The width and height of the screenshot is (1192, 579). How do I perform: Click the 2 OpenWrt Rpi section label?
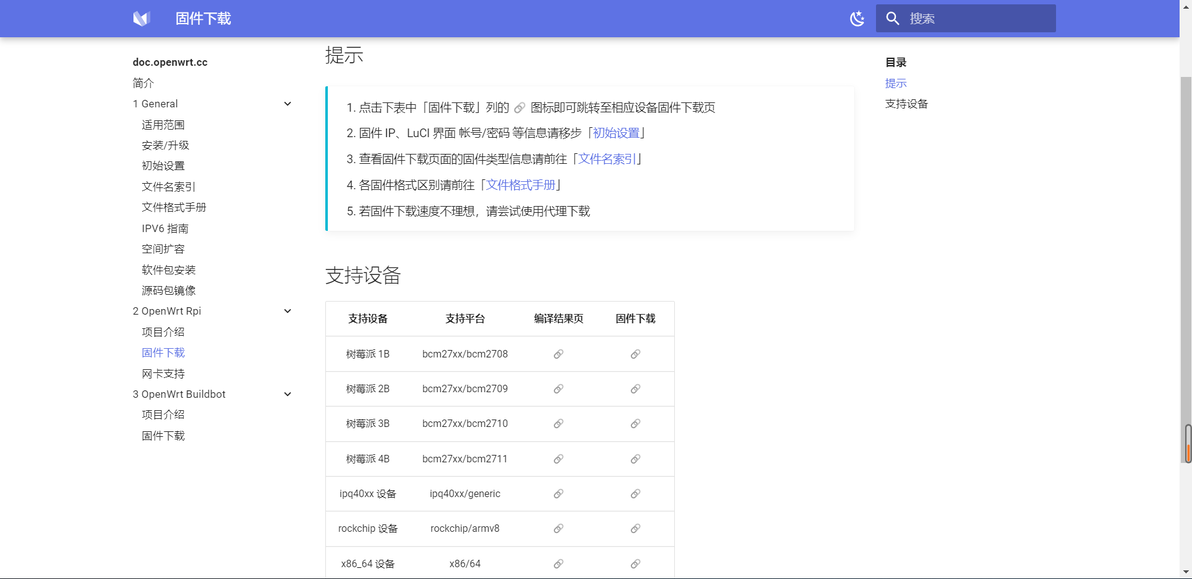click(x=166, y=311)
